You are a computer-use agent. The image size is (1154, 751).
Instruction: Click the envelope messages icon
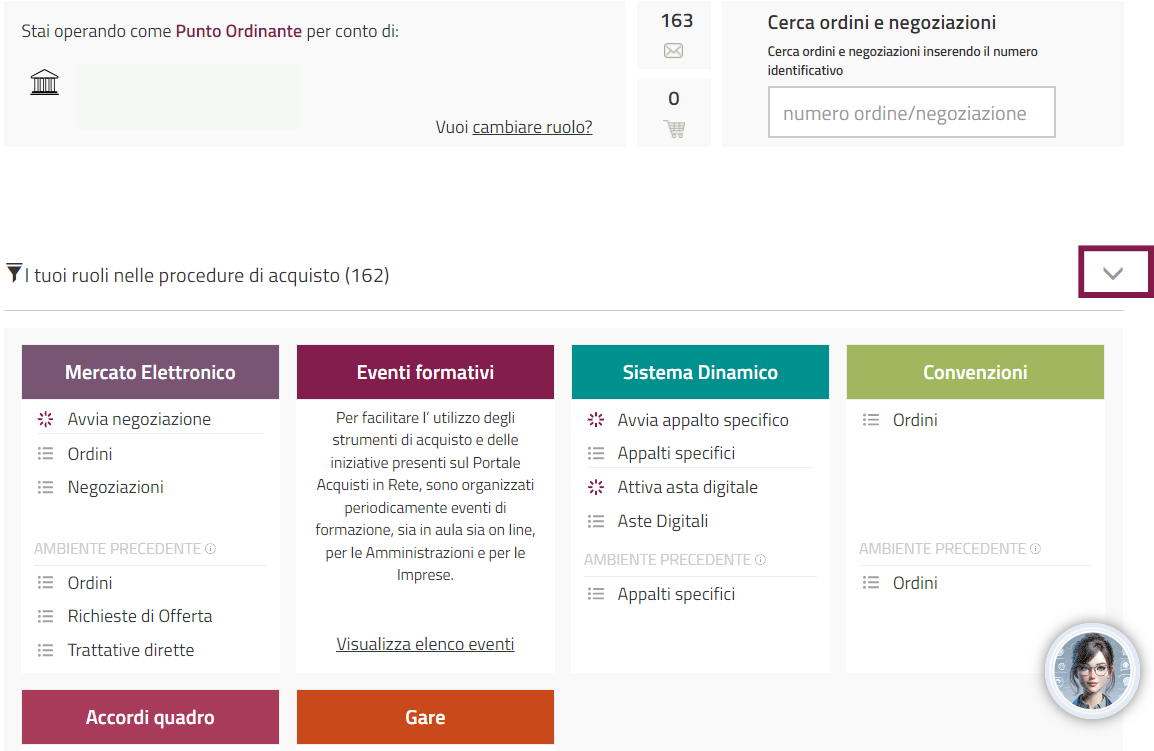click(x=673, y=51)
